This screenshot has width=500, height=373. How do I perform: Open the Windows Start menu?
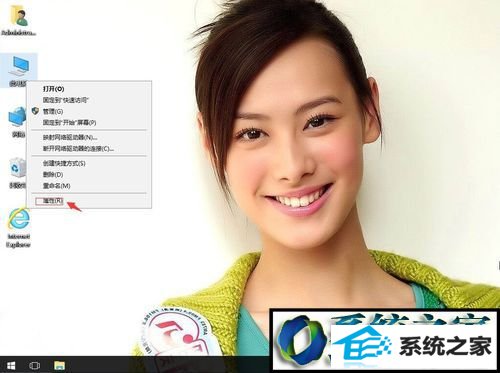11,365
